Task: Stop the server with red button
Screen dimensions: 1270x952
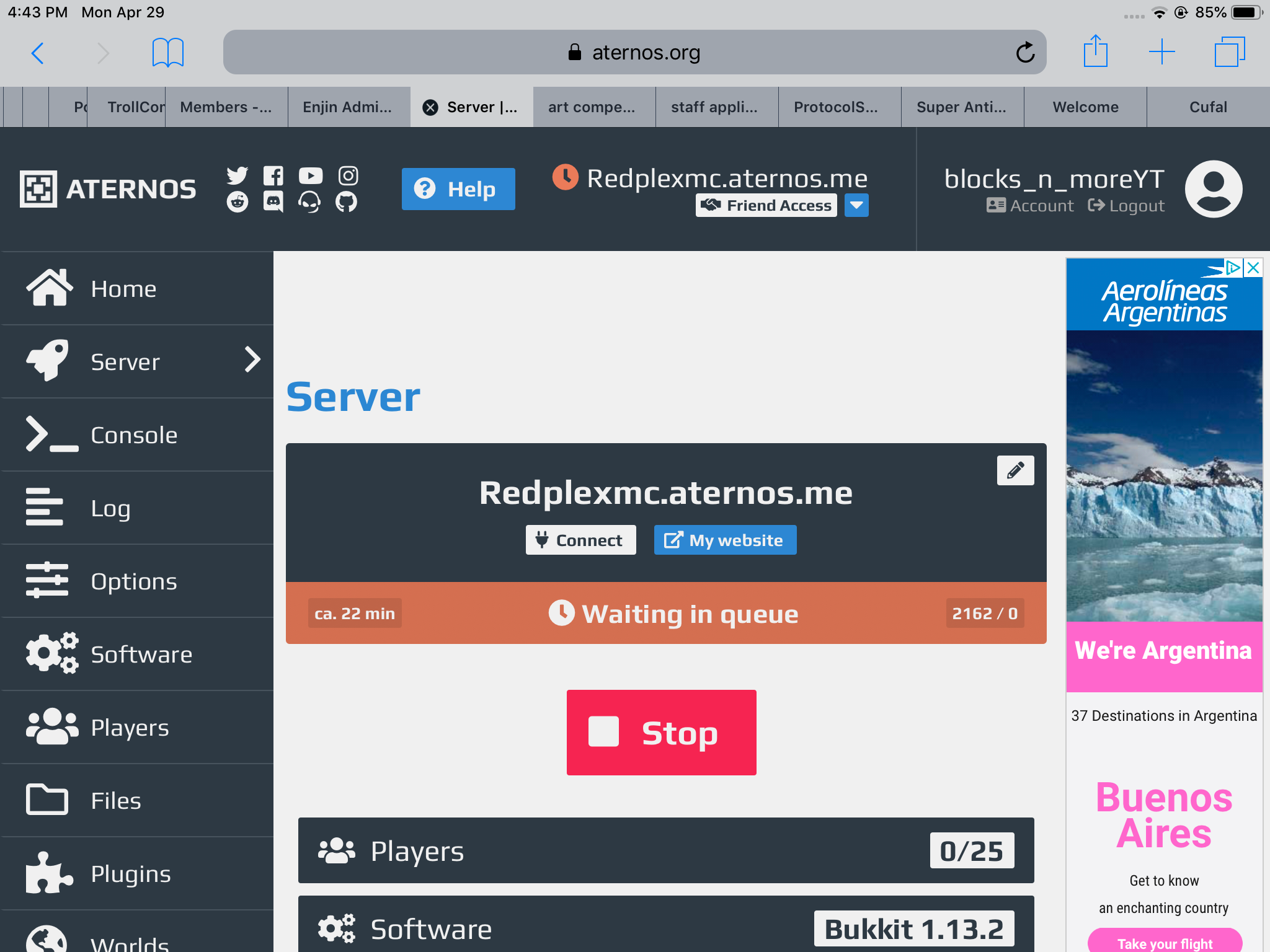Action: 661,733
